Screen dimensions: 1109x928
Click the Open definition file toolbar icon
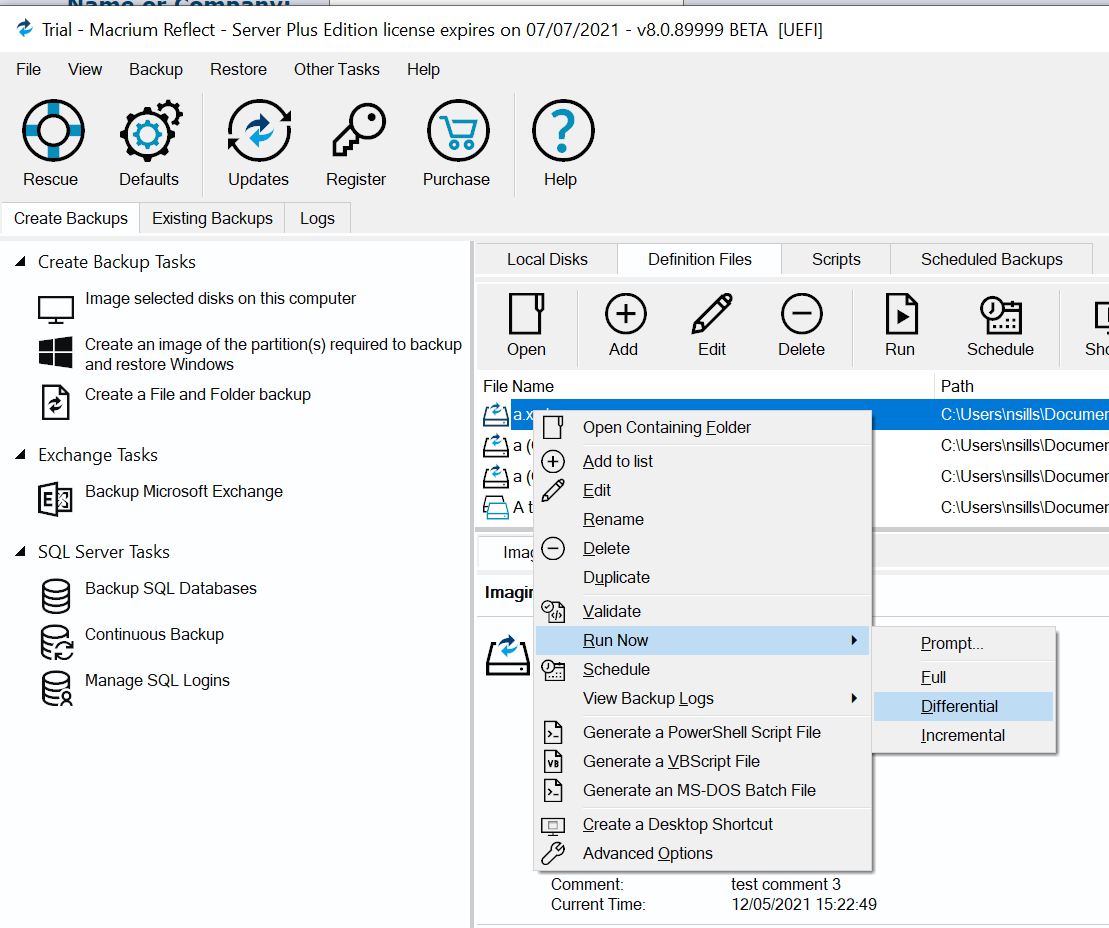[526, 313]
